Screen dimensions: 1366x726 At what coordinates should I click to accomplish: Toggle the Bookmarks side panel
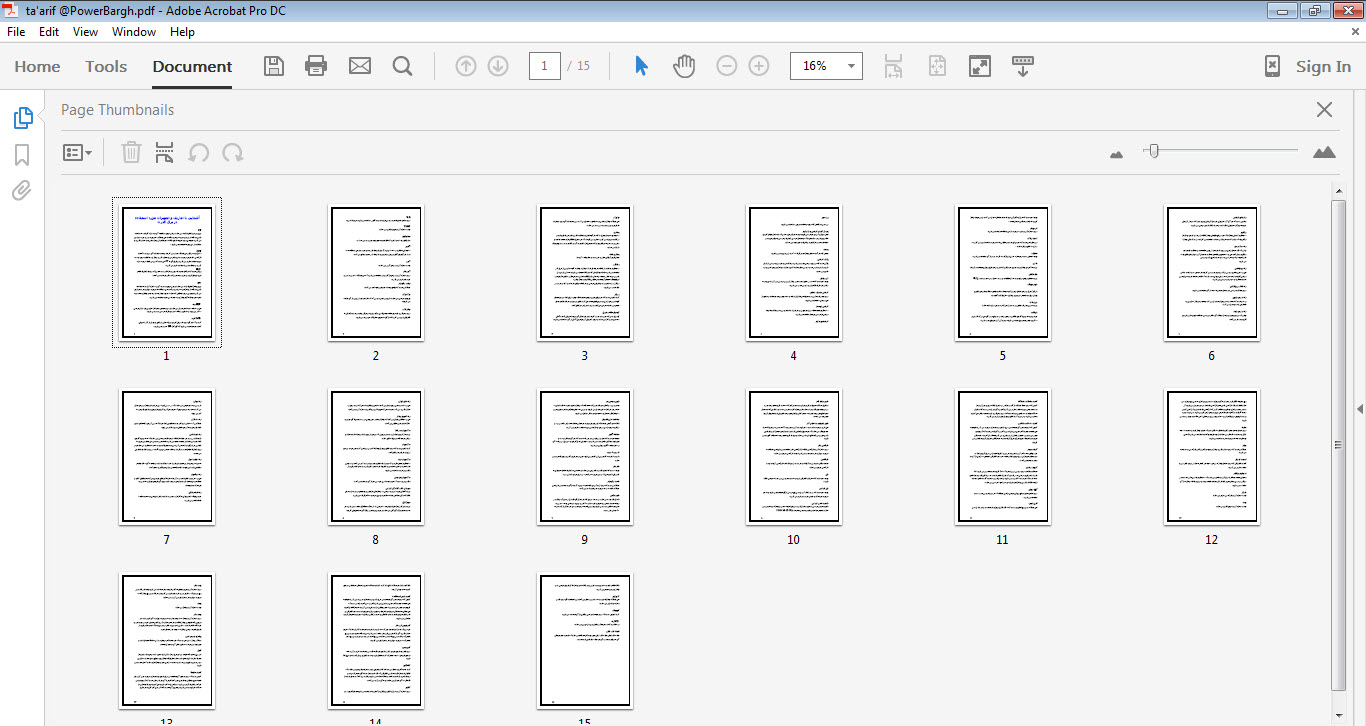click(22, 155)
